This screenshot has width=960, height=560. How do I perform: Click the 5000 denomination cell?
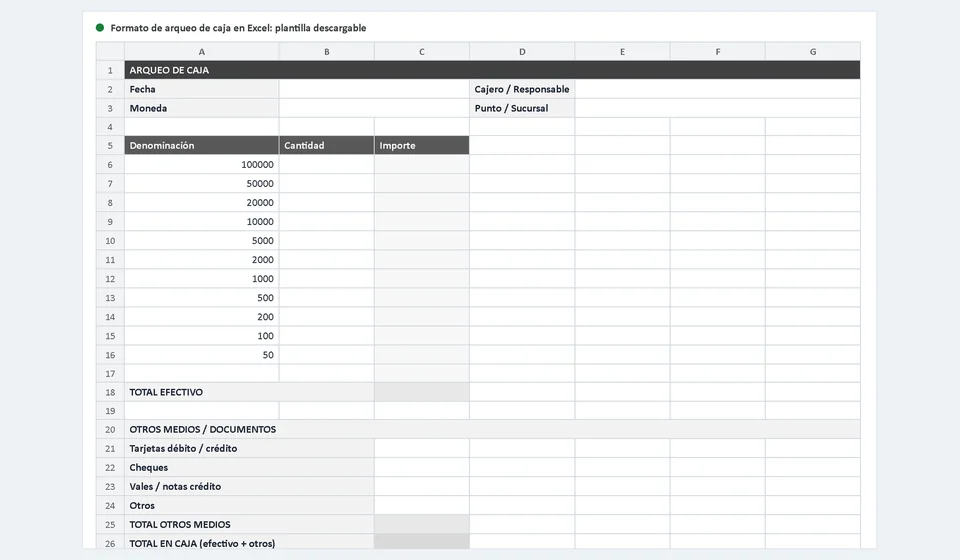[x=201, y=241]
